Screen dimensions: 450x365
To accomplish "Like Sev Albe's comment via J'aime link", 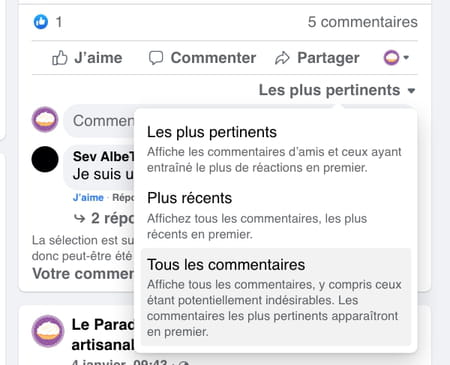I will [88, 198].
